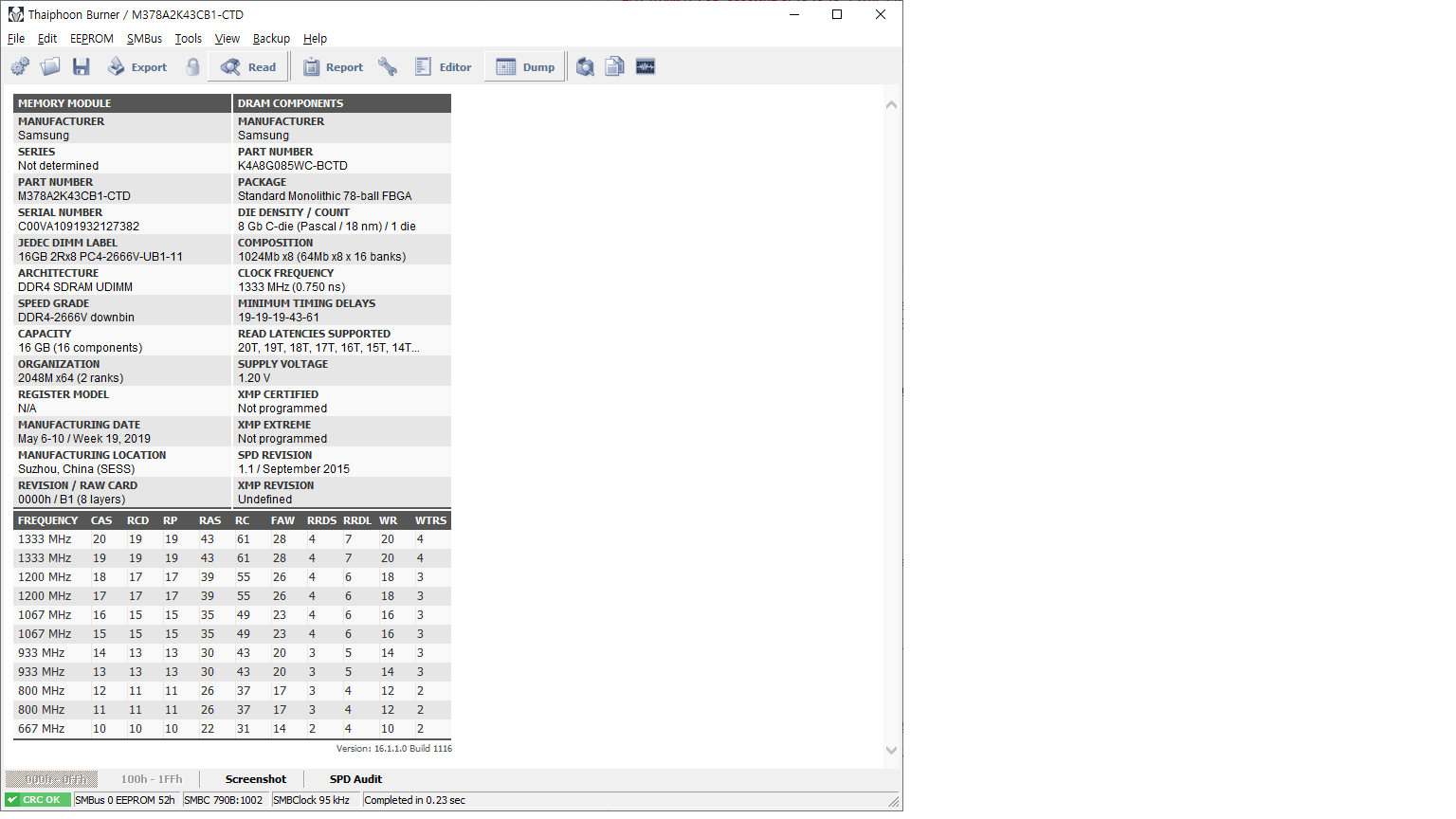Viewport: 1456px width, 819px height.
Task: Open the SMBus menu
Action: tap(144, 39)
